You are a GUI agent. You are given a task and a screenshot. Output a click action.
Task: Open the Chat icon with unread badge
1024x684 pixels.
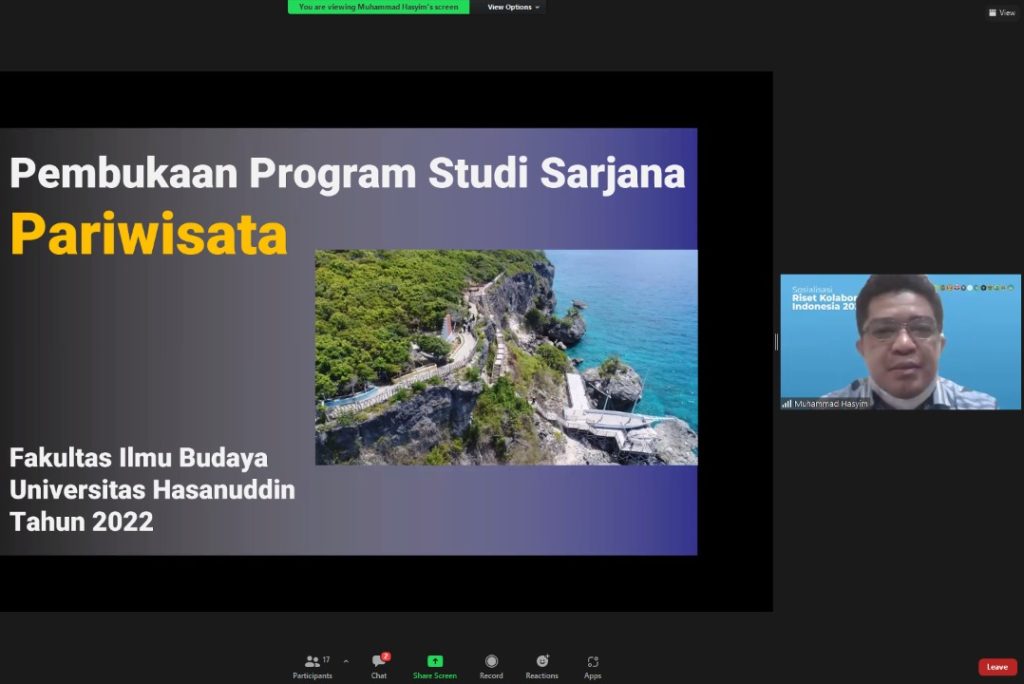pyautogui.click(x=377, y=660)
